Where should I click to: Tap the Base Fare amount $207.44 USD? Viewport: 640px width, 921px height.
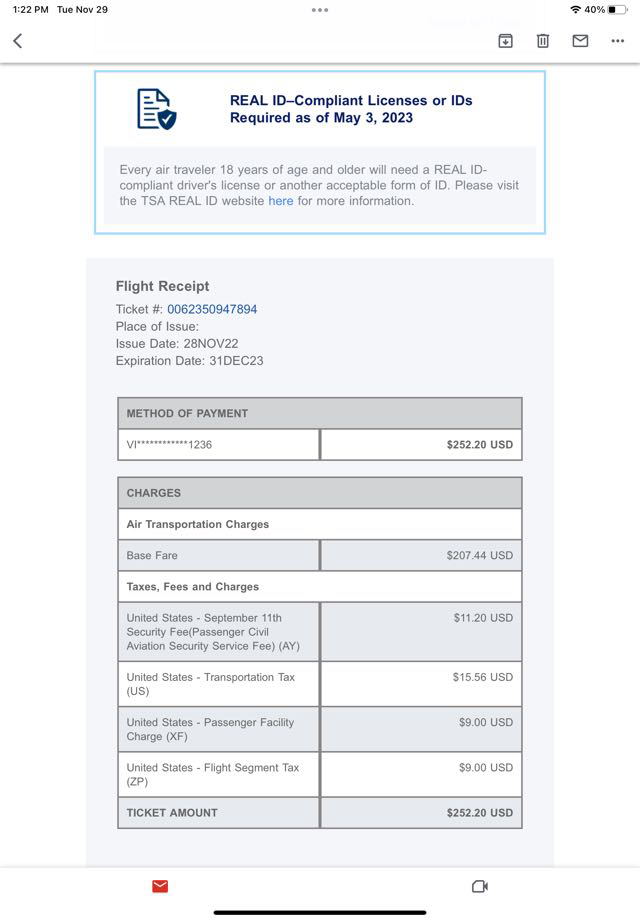[x=479, y=555]
